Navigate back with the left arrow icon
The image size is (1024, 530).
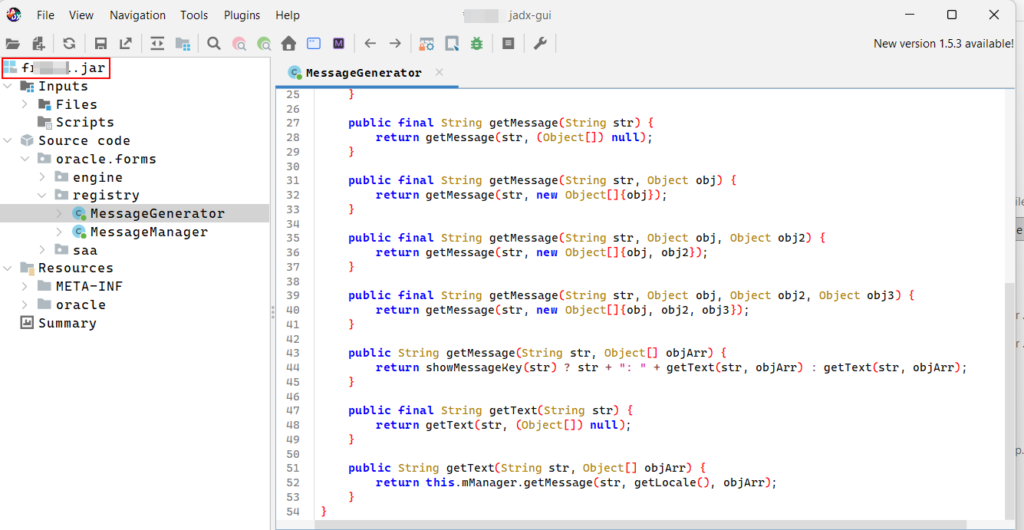pyautogui.click(x=370, y=44)
